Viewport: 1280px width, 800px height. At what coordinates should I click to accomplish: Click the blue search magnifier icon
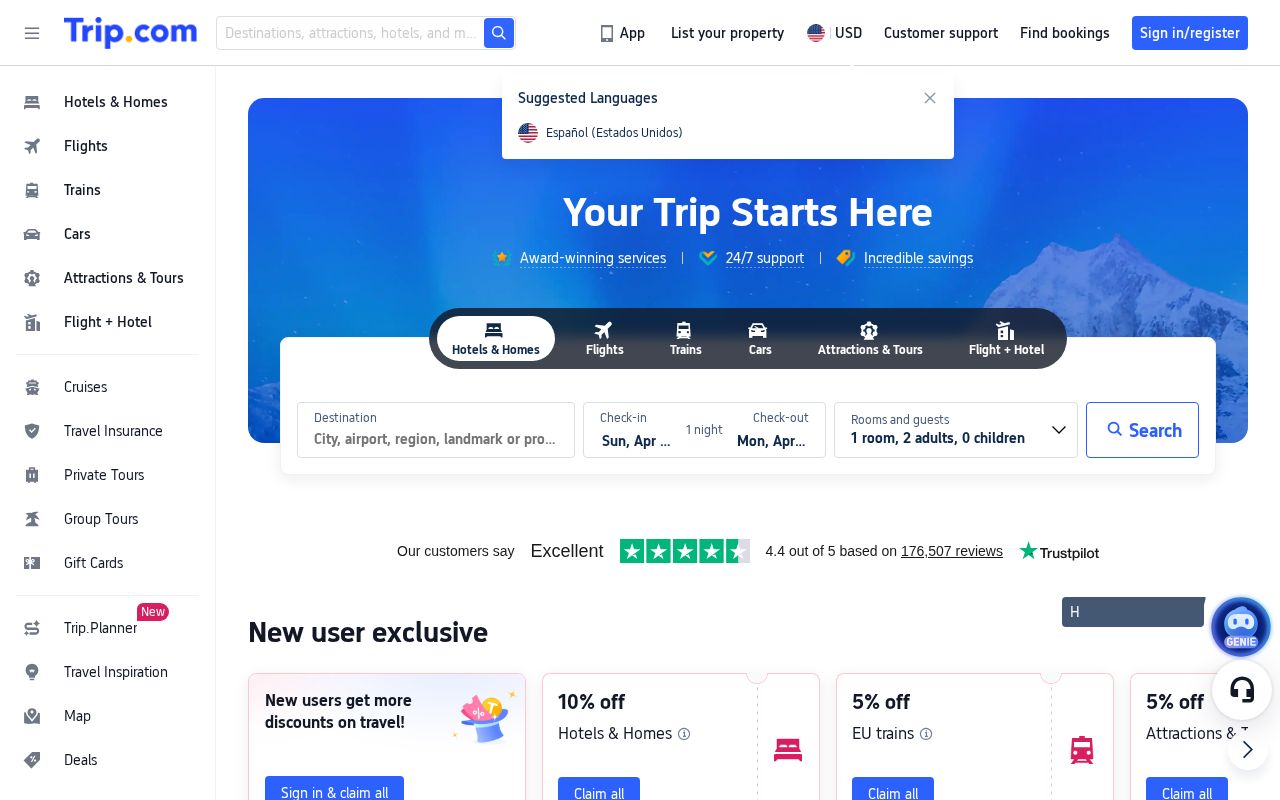tap(498, 33)
